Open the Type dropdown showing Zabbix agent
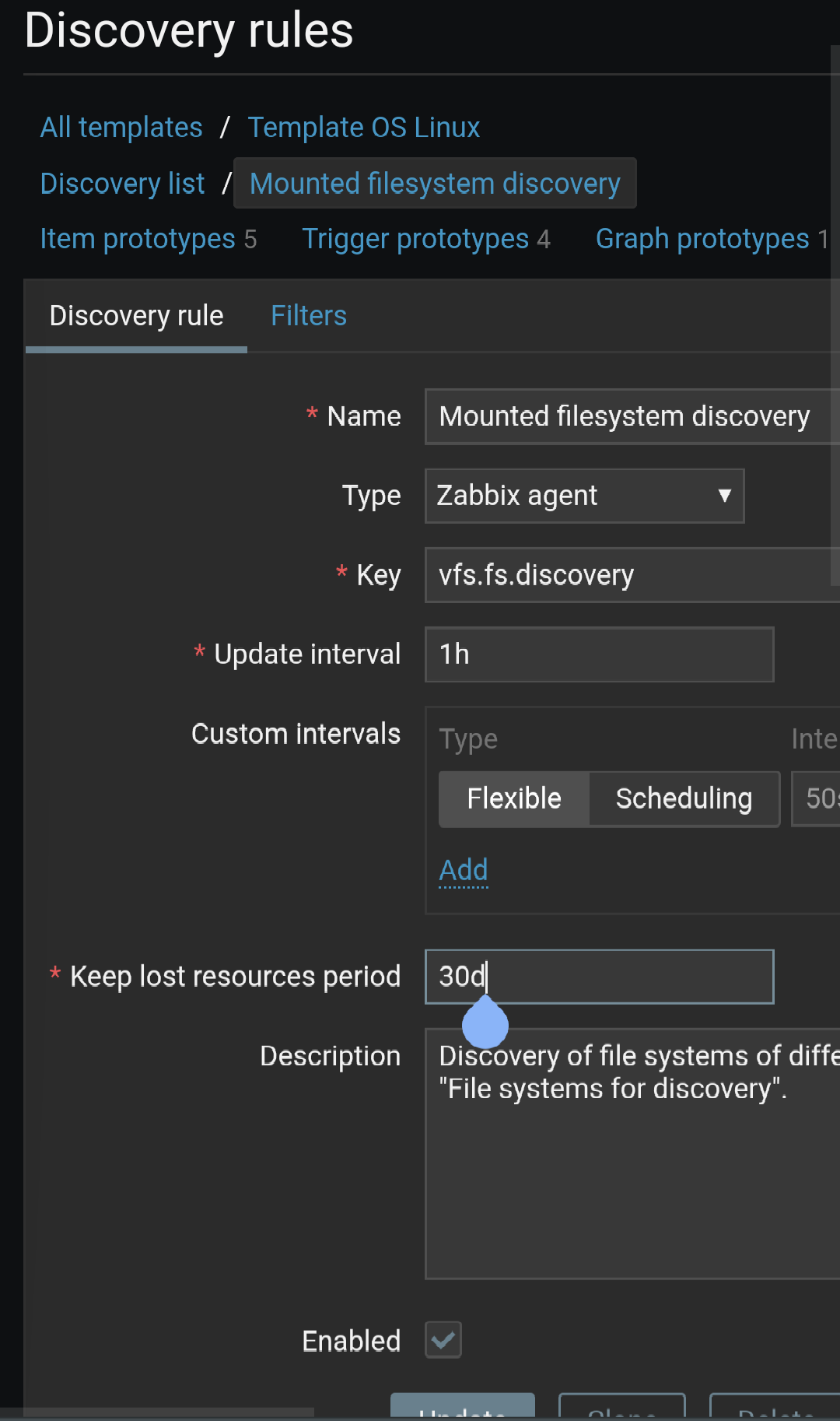Screen dimensions: 840x1421 (x=584, y=496)
